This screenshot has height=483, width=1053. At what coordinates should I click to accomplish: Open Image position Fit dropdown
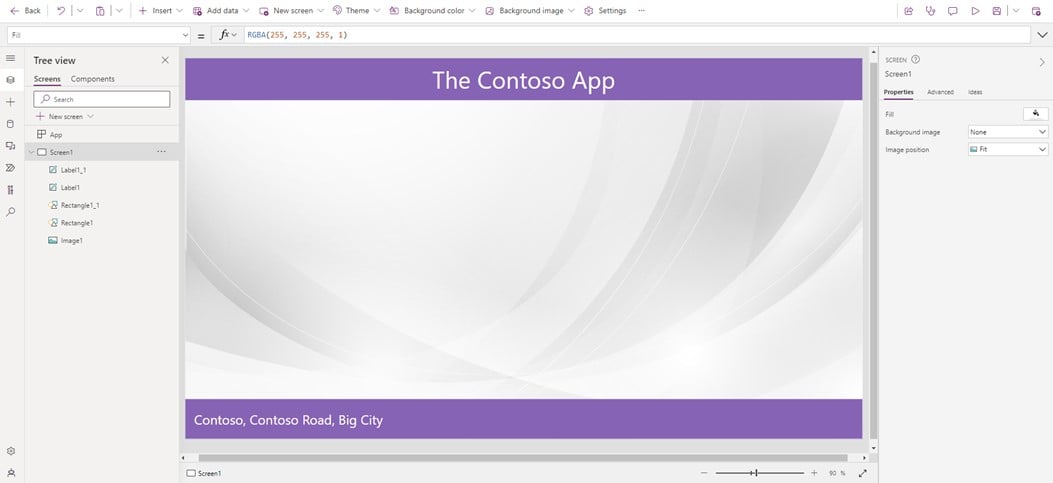pyautogui.click(x=1008, y=150)
